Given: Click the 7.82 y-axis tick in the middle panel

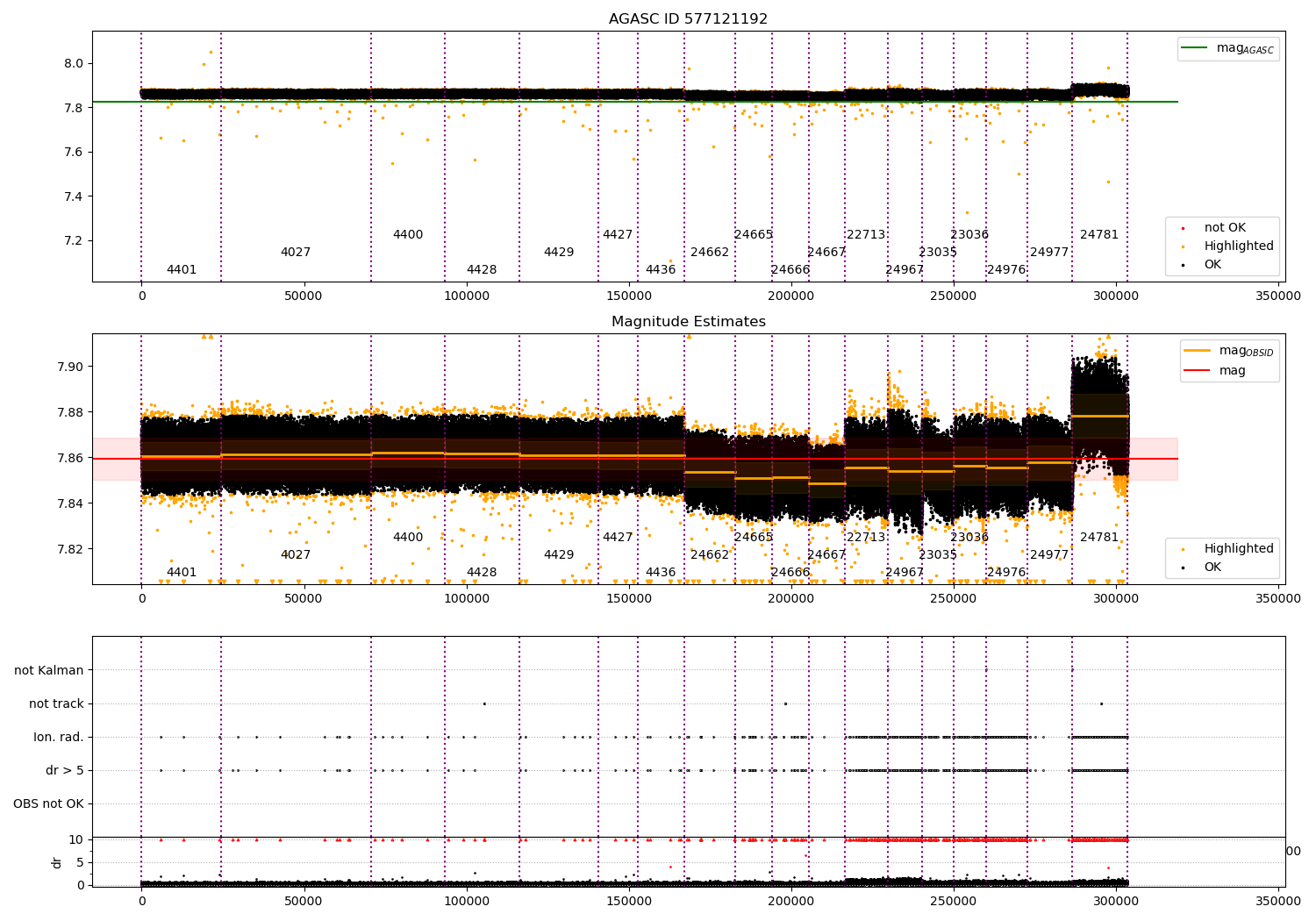Looking at the screenshot, I should pyautogui.click(x=69, y=549).
